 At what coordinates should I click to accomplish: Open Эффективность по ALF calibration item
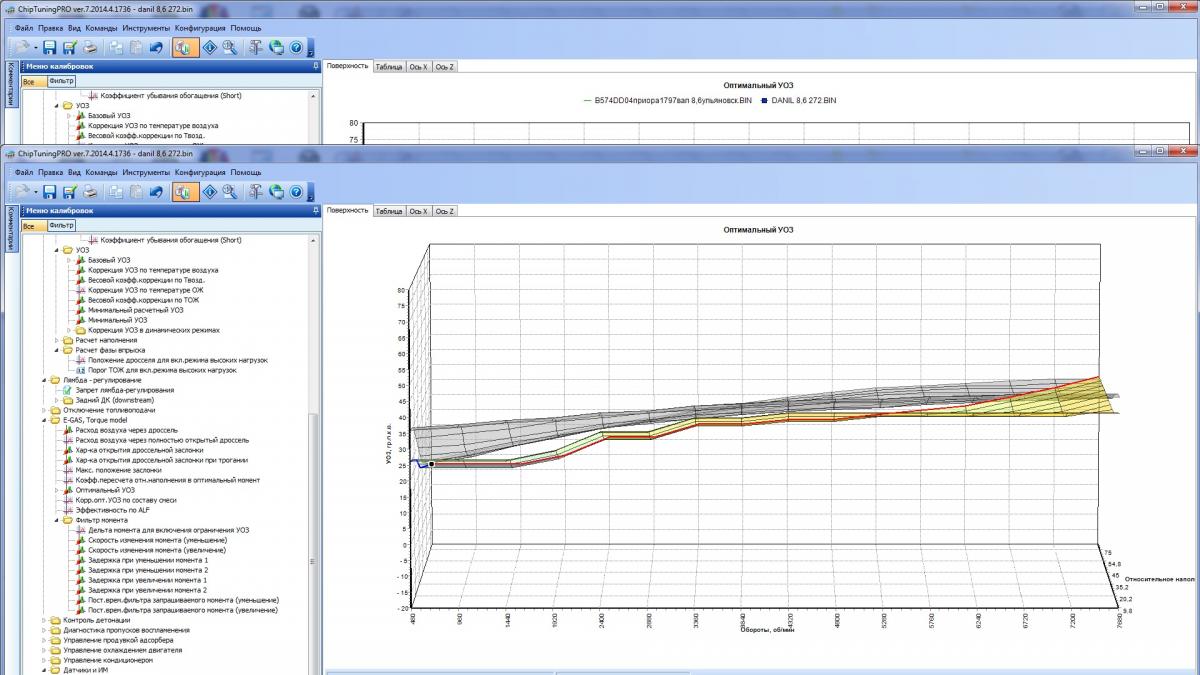click(x=112, y=510)
